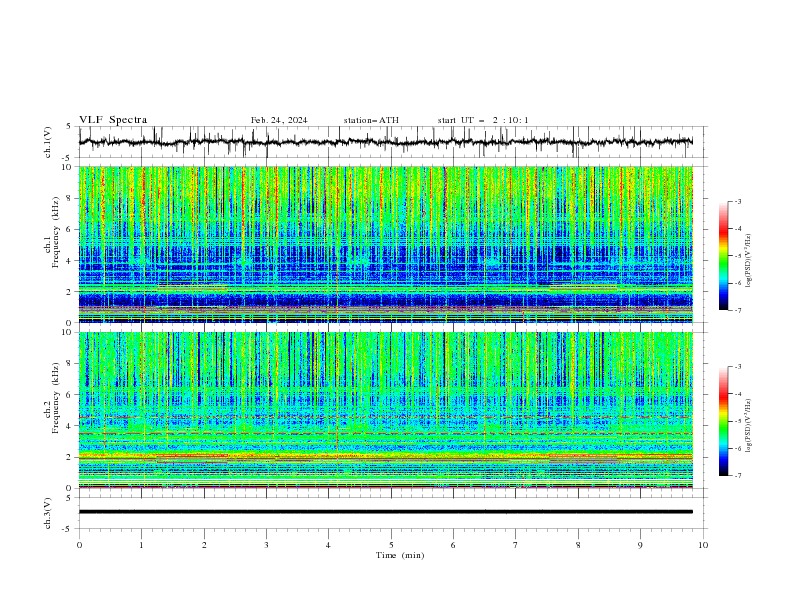792x612 pixels.
Task: Click the "start UT = 2 :10: 1" text
Action: pos(483,120)
